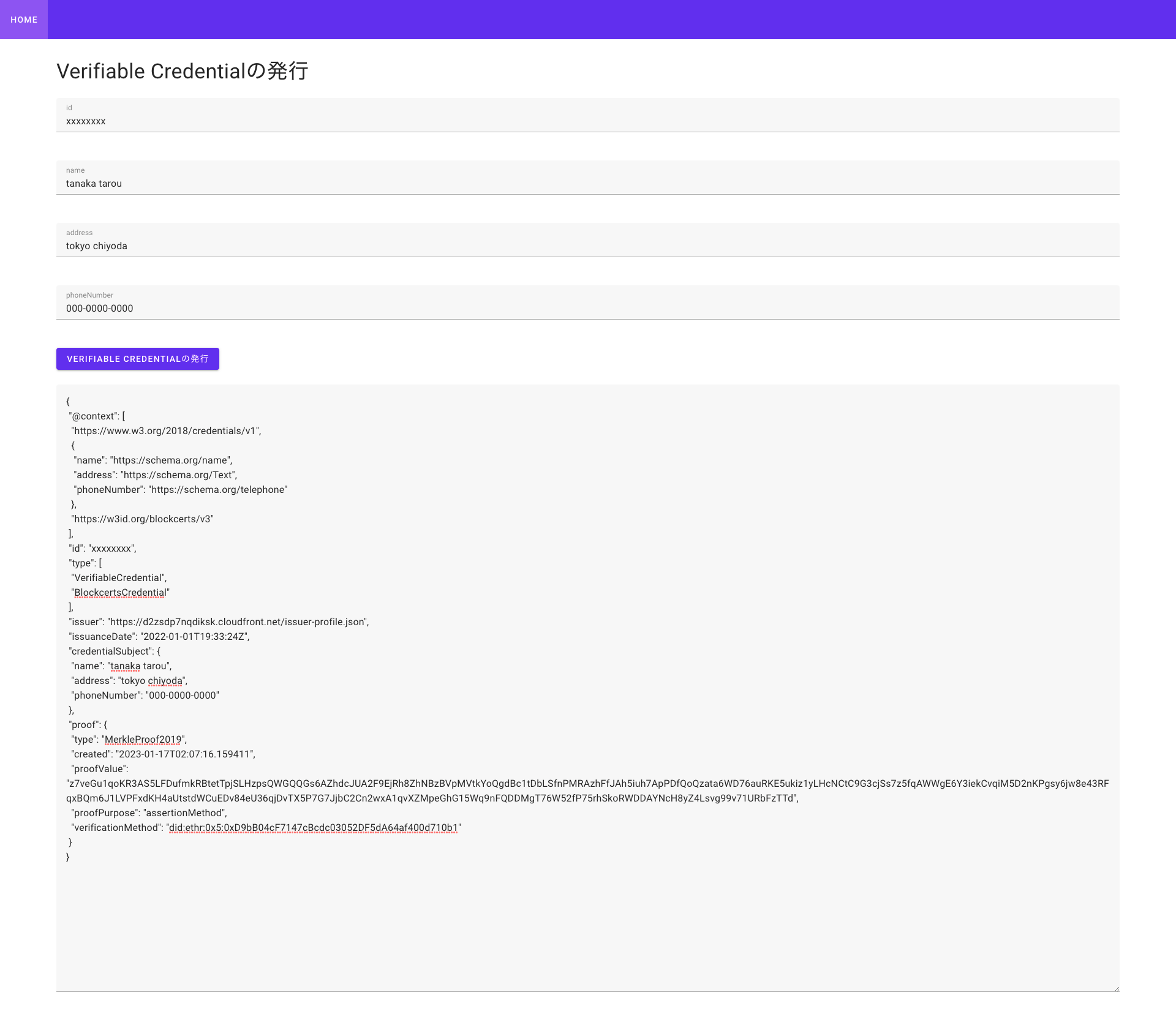Image resolution: width=1176 pixels, height=1025 pixels.
Task: Open the HOME navigation item
Action: 24,20
